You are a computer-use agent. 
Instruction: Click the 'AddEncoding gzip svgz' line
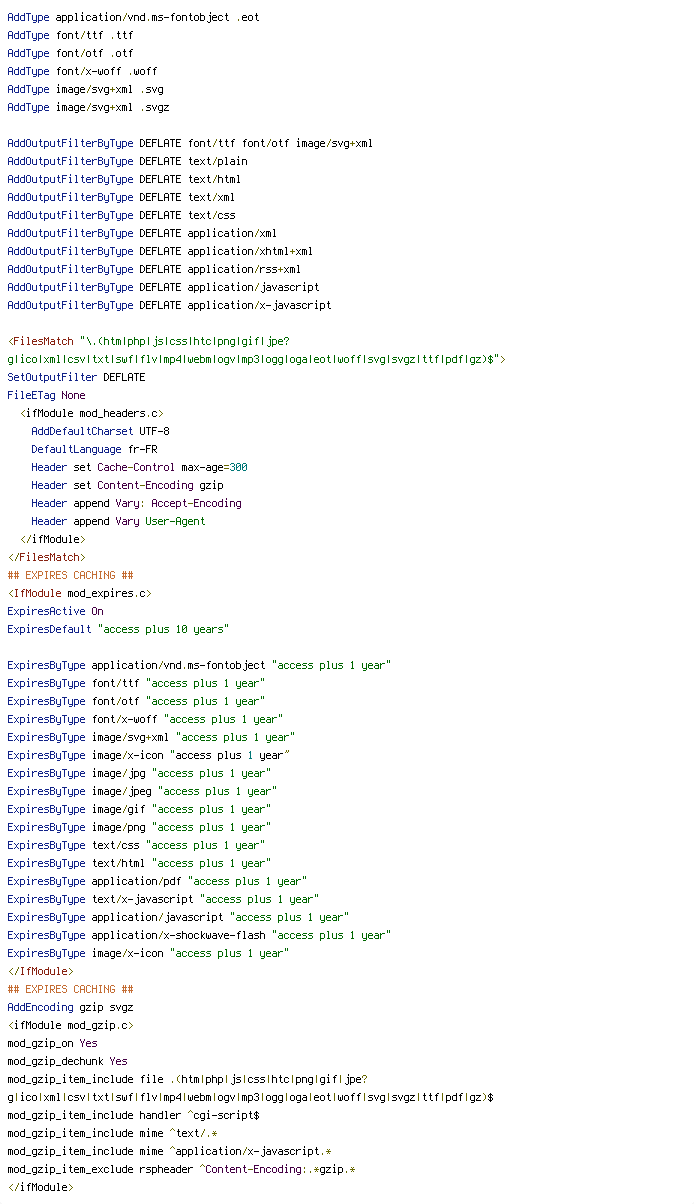point(70,1007)
